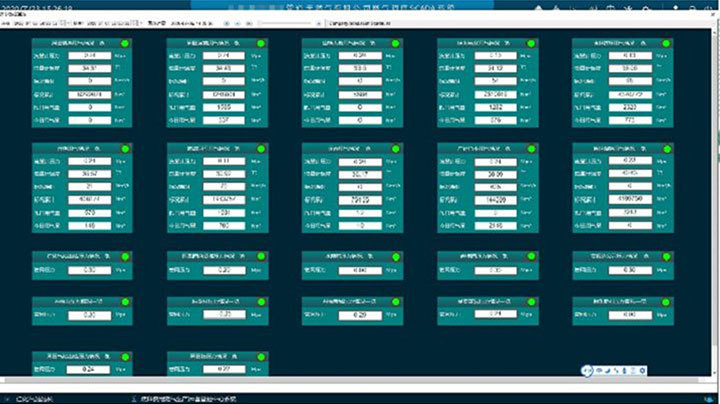
Task: Click the value field showing 729.29
Action: (360, 200)
